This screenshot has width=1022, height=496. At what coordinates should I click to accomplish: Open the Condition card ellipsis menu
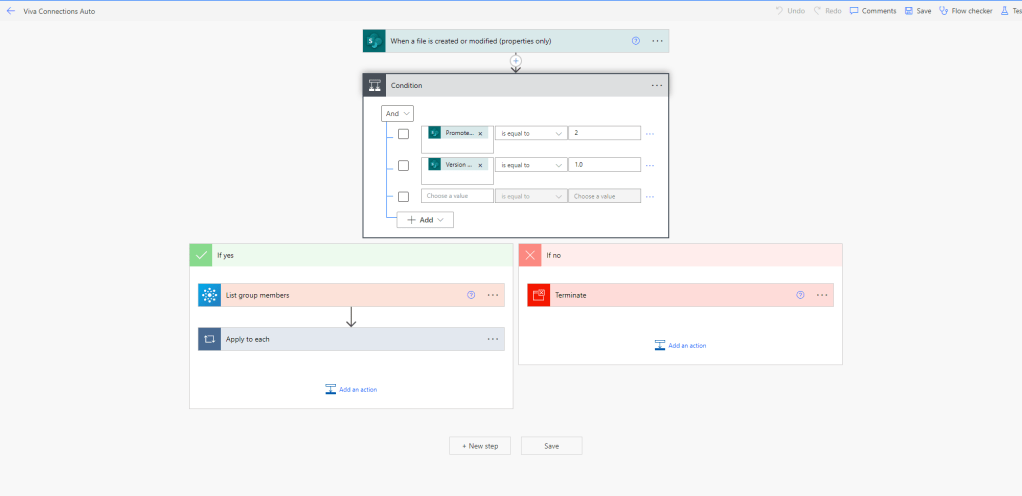657,85
